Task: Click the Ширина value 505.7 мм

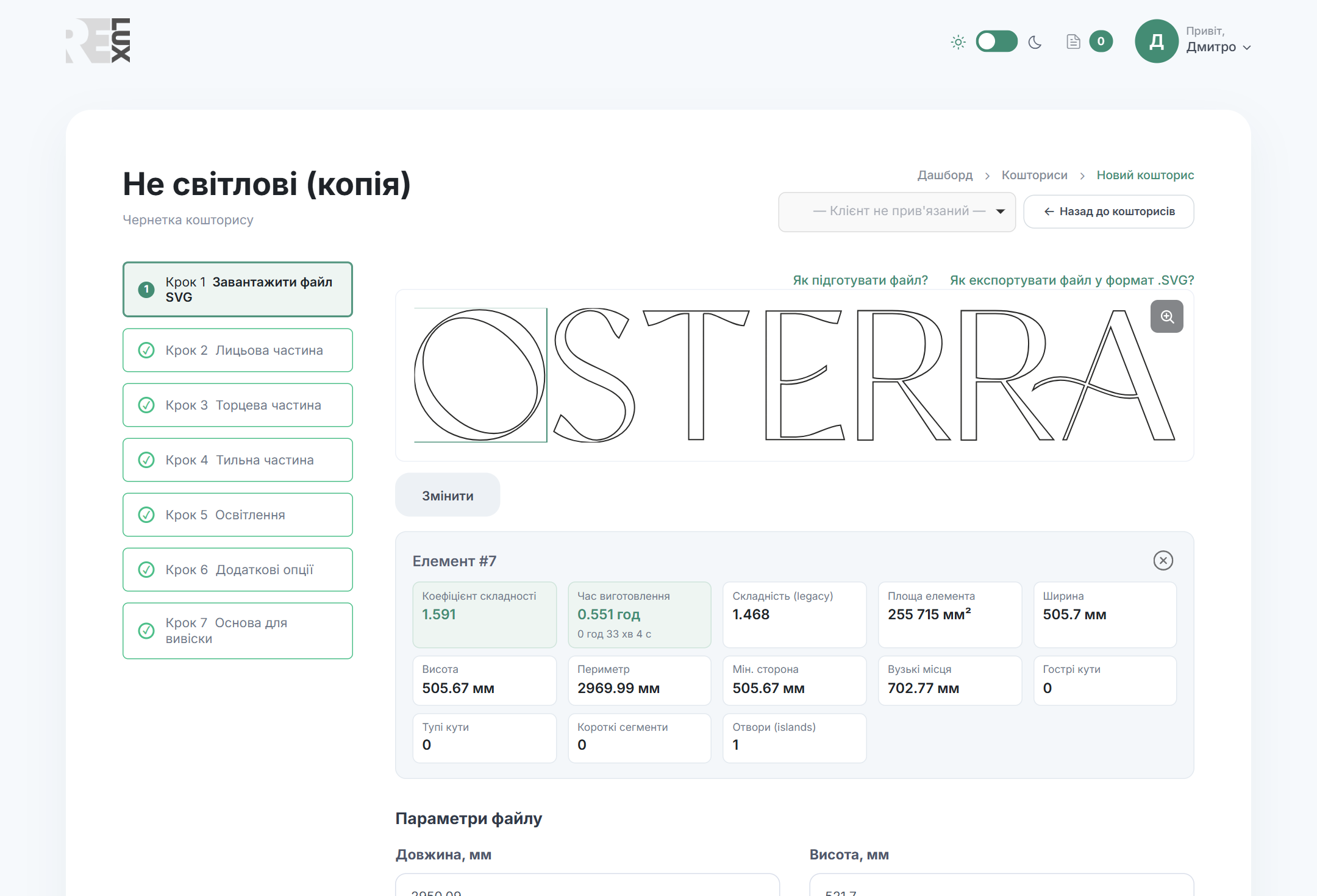Action: (1074, 614)
